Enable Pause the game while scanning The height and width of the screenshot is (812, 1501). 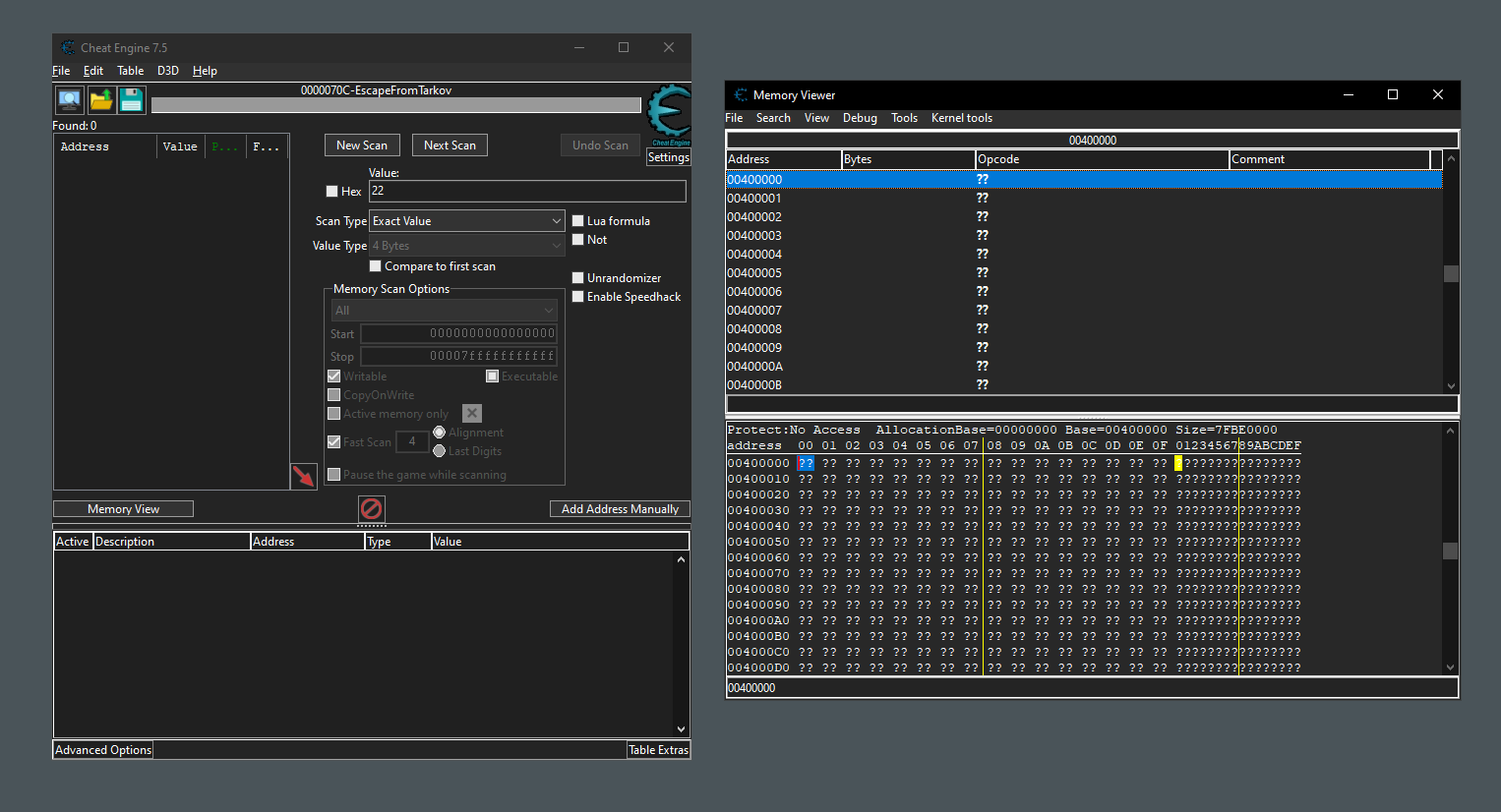point(333,475)
